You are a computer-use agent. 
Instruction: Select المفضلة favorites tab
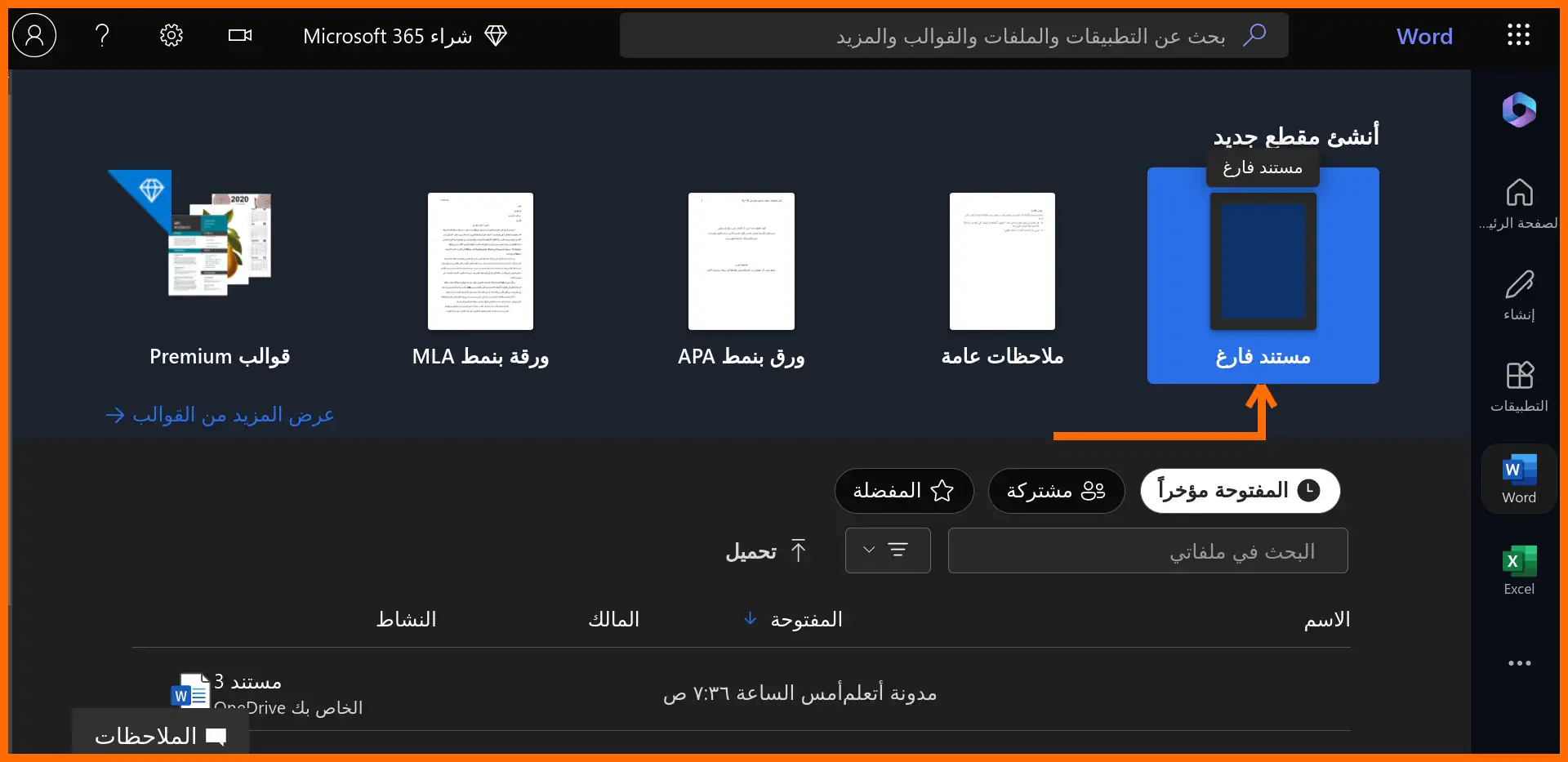pyautogui.click(x=903, y=491)
